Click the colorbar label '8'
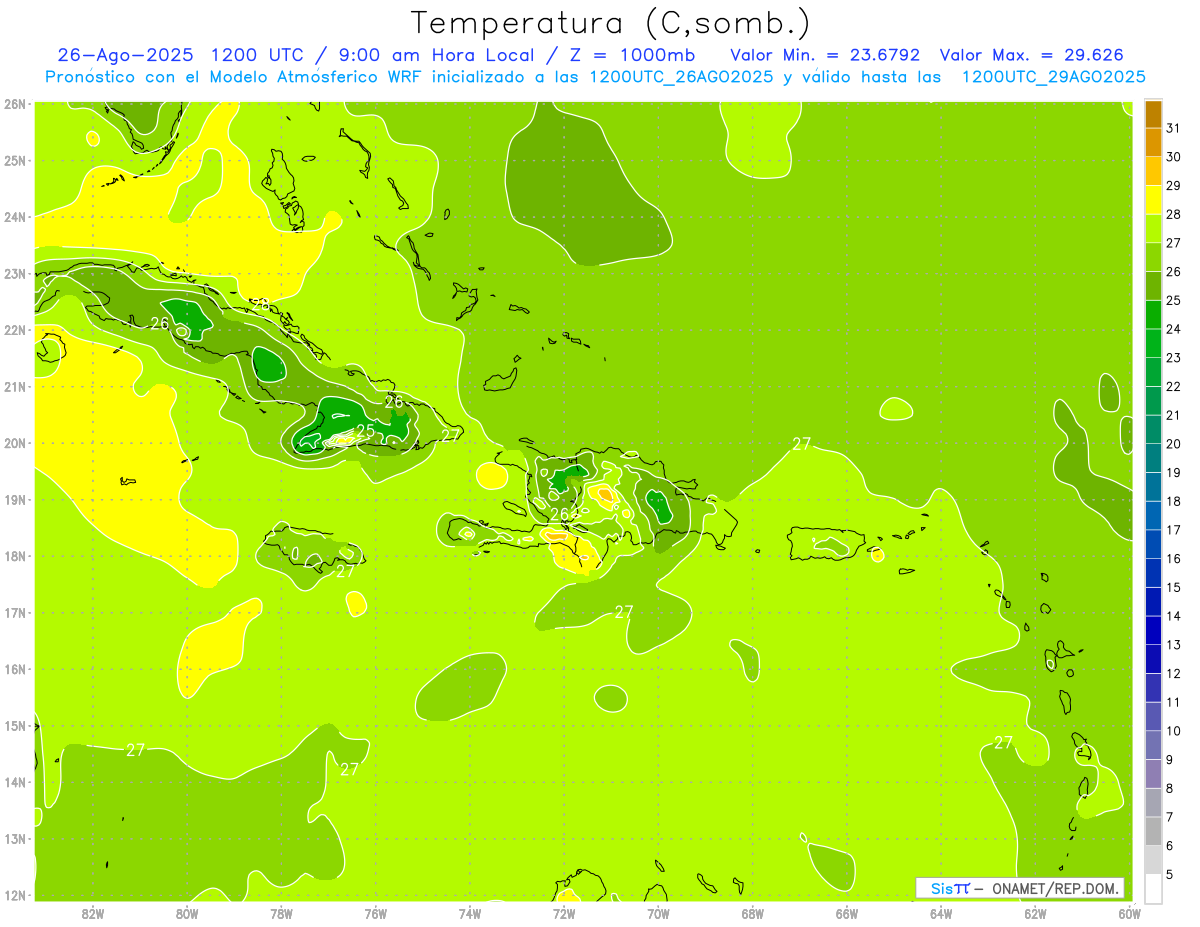1200x927 pixels. point(1171,788)
